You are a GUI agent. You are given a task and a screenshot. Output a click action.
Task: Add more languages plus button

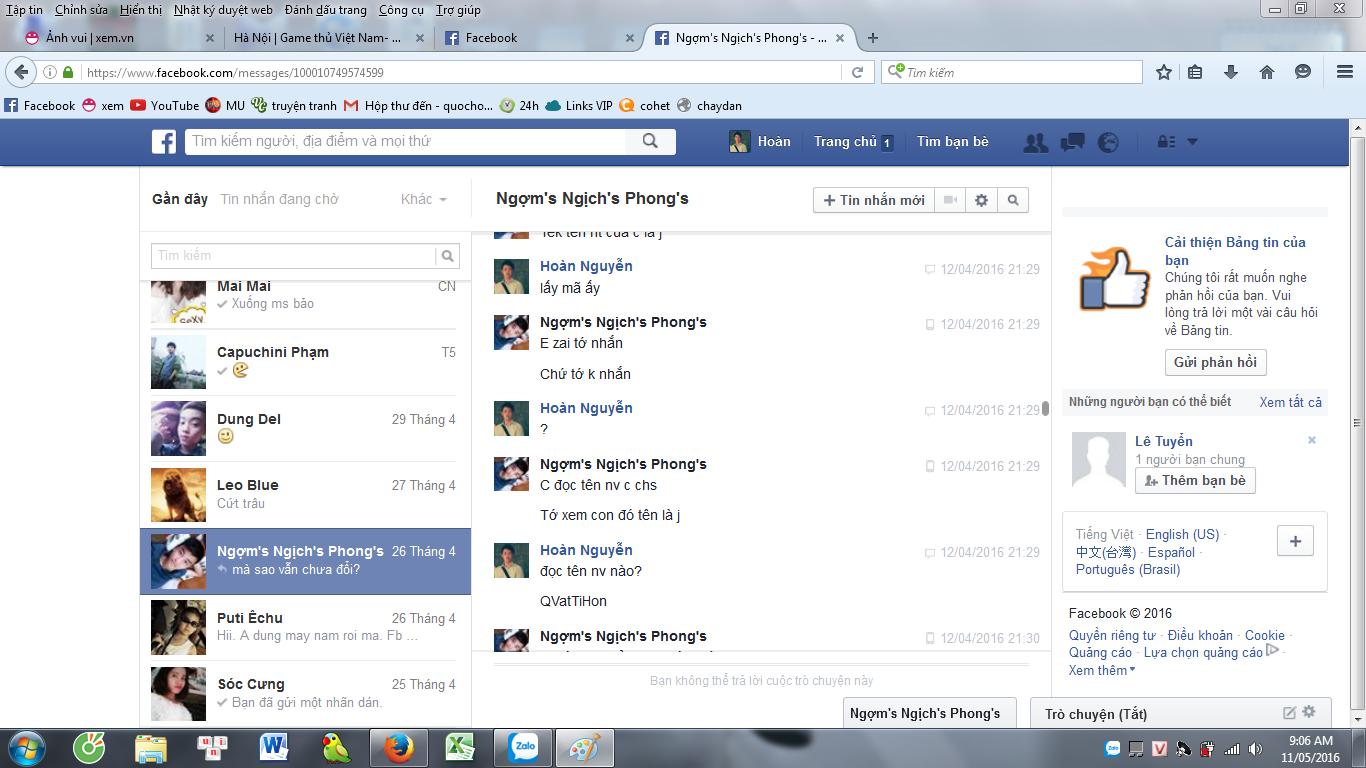click(x=1295, y=541)
